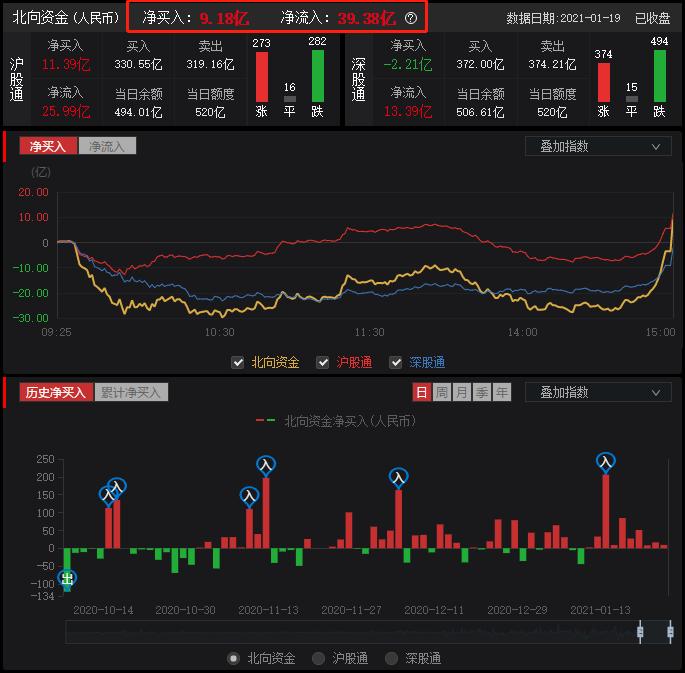This screenshot has height=673, width=685.
Task: Click the 沪股通 净买入 value 11.39亿
Action: point(66,65)
